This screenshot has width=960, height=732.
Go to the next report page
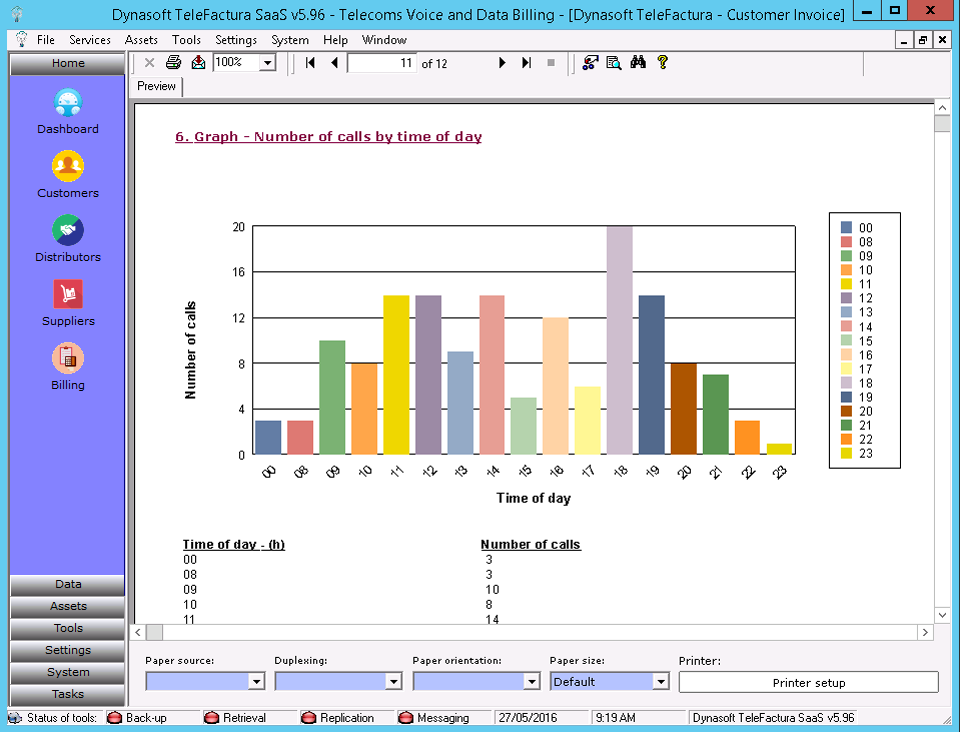[x=502, y=63]
